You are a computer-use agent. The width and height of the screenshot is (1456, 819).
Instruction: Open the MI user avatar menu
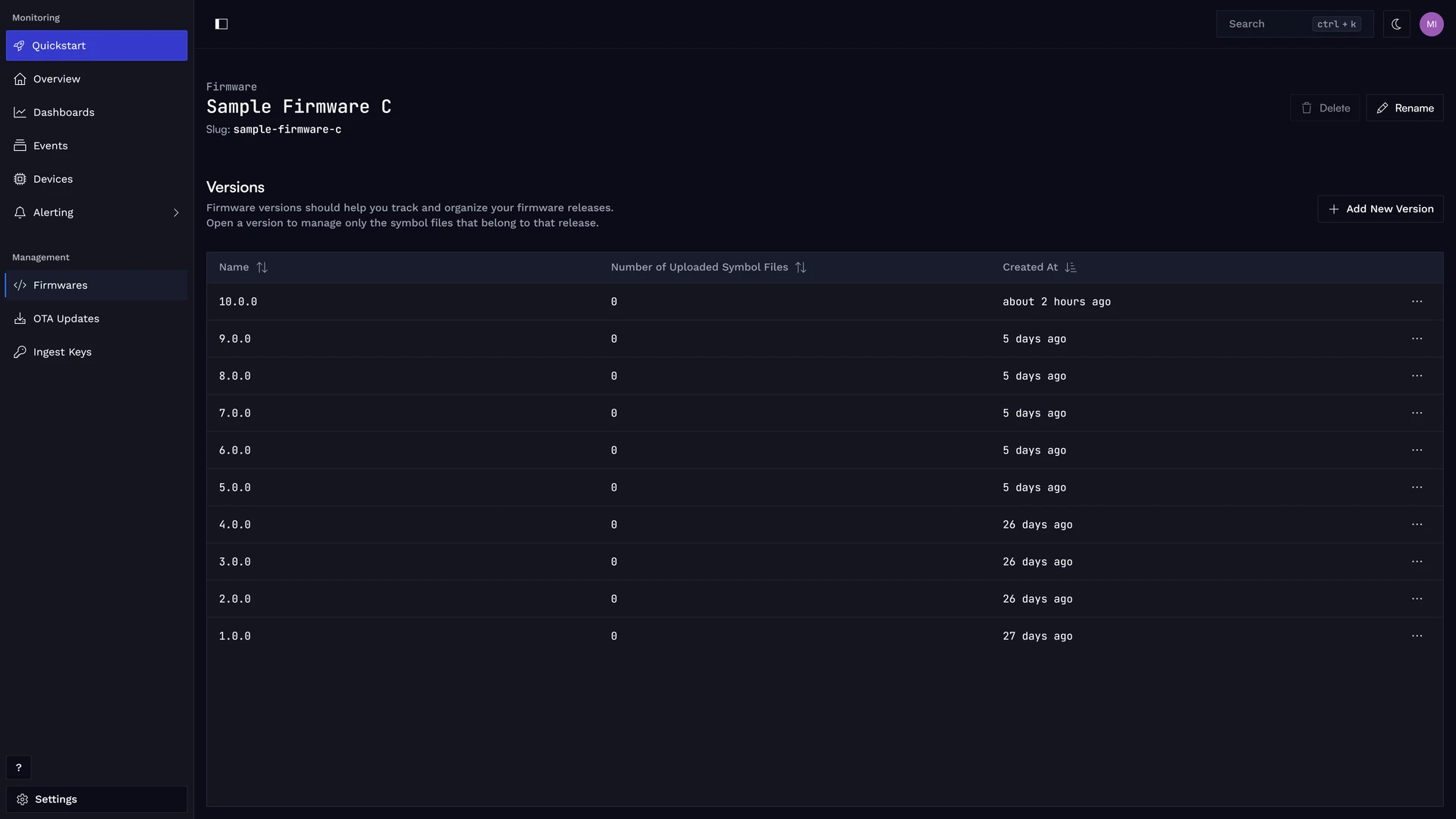[x=1431, y=24]
